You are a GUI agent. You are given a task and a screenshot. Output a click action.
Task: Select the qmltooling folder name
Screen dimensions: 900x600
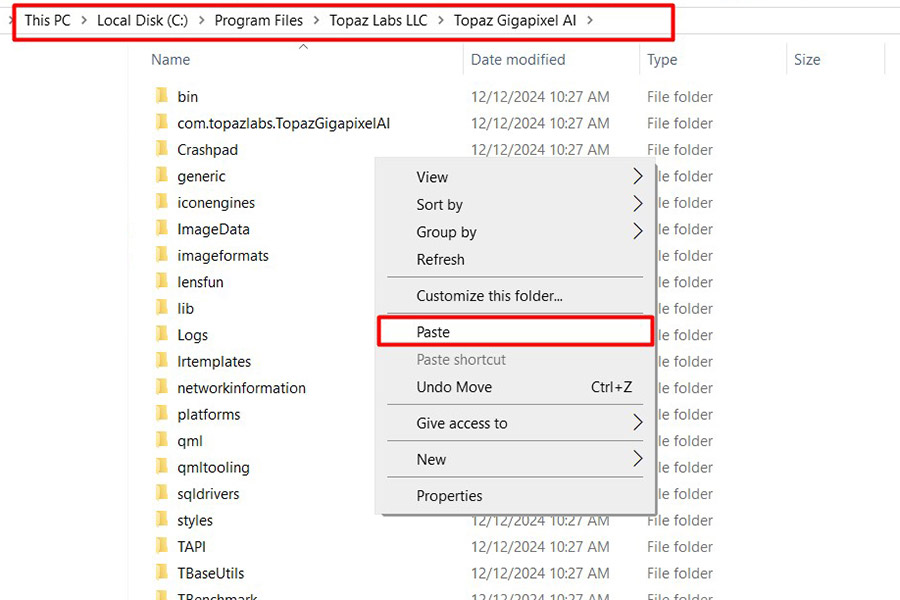coord(214,467)
